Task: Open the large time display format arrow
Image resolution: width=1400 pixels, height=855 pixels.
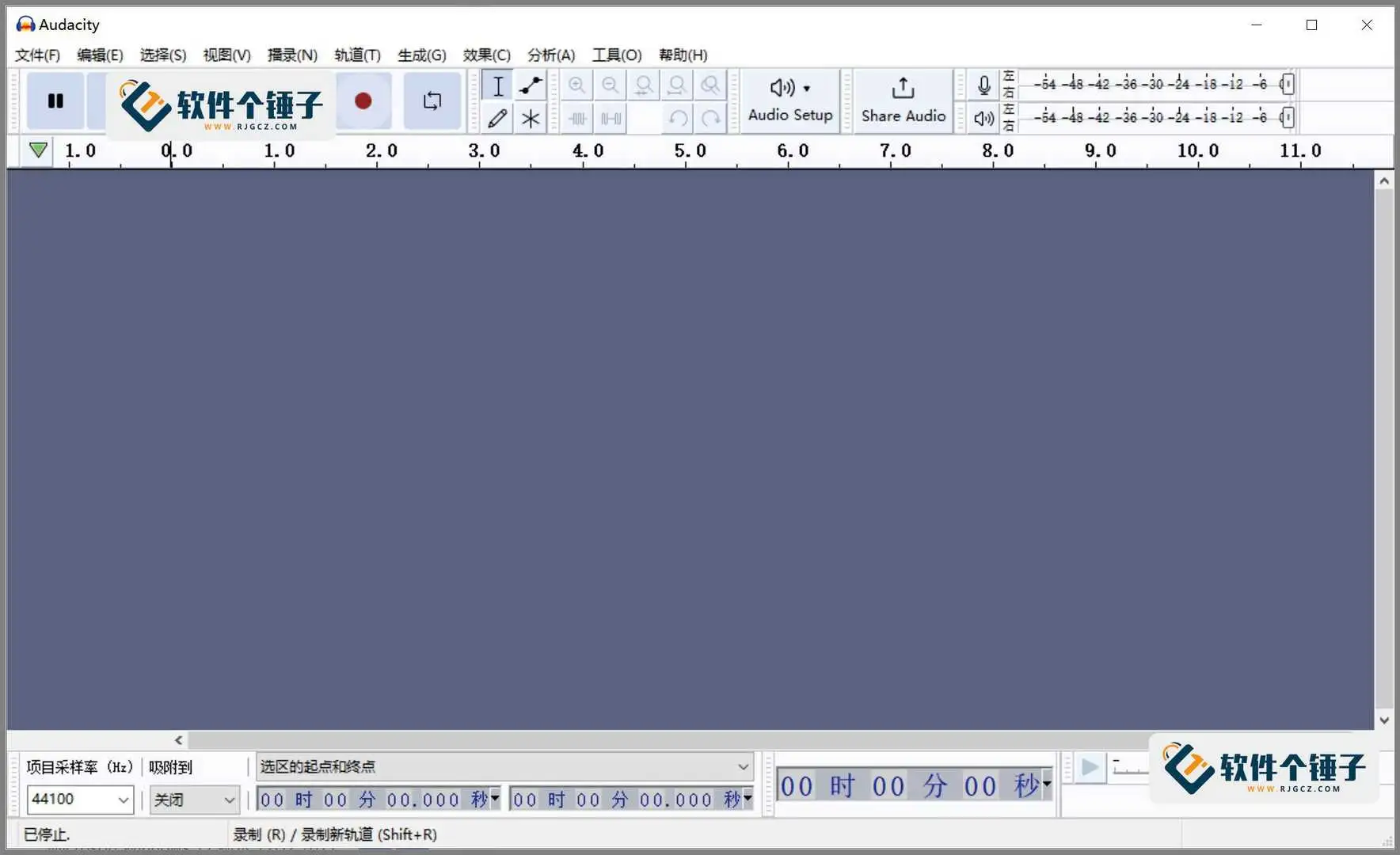Action: click(1047, 785)
